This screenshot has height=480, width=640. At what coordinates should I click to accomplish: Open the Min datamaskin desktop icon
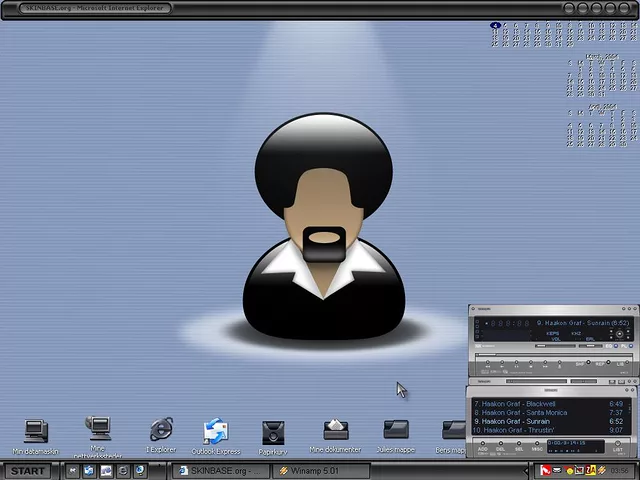35,432
